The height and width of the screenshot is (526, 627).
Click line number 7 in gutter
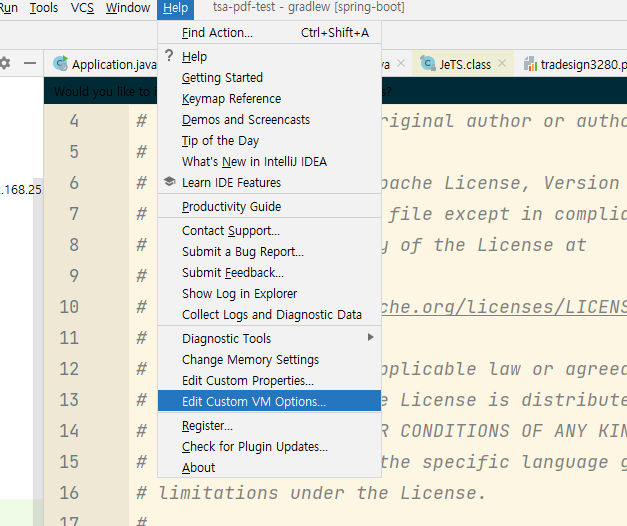[74, 214]
